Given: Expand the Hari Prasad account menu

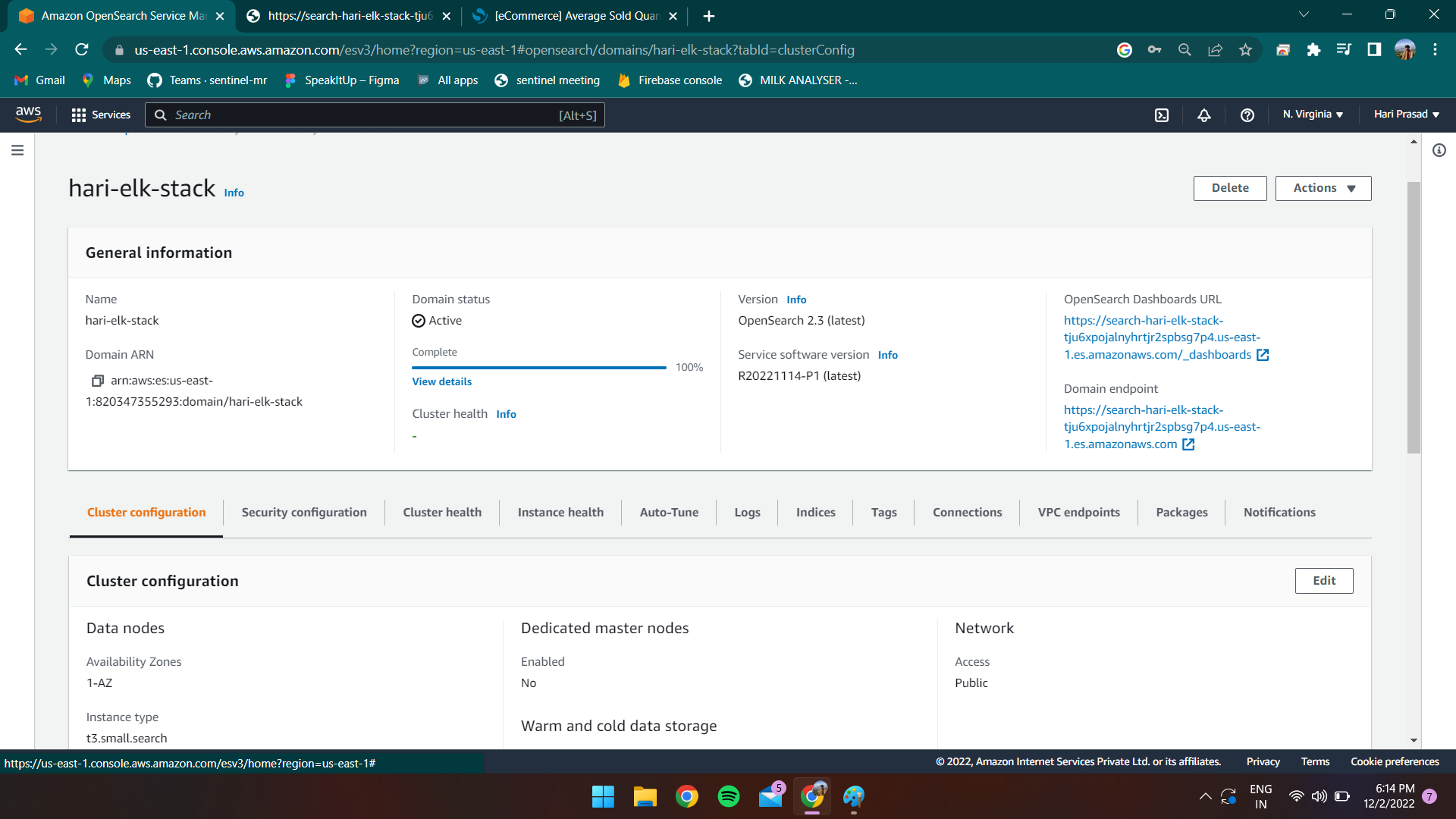Looking at the screenshot, I should coord(1406,115).
